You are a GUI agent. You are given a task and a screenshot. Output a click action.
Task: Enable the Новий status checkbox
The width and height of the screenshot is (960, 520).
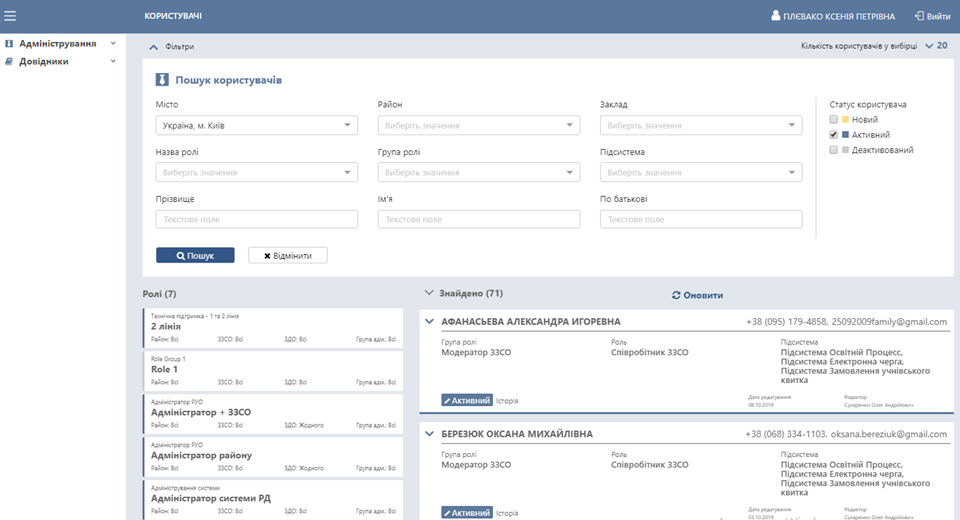[x=833, y=120]
